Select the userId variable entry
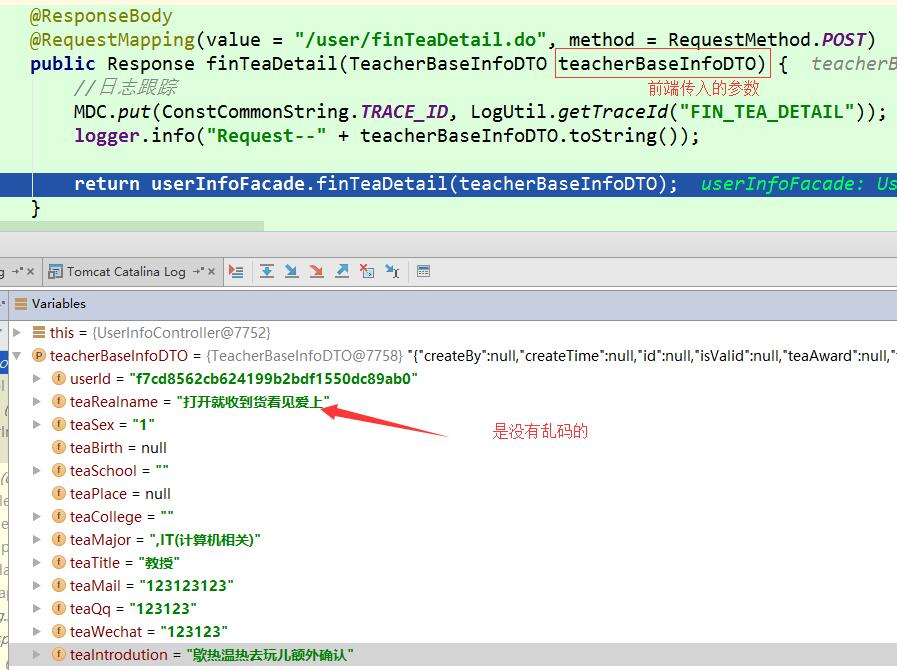Viewport: 897px width, 670px height. point(92,378)
